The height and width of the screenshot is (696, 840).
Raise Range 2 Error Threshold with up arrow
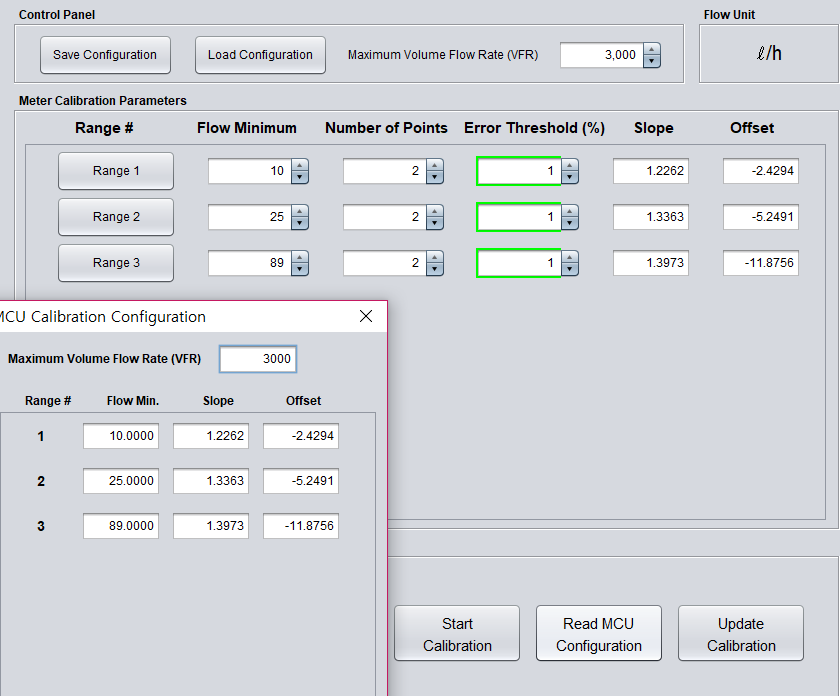(x=570, y=211)
